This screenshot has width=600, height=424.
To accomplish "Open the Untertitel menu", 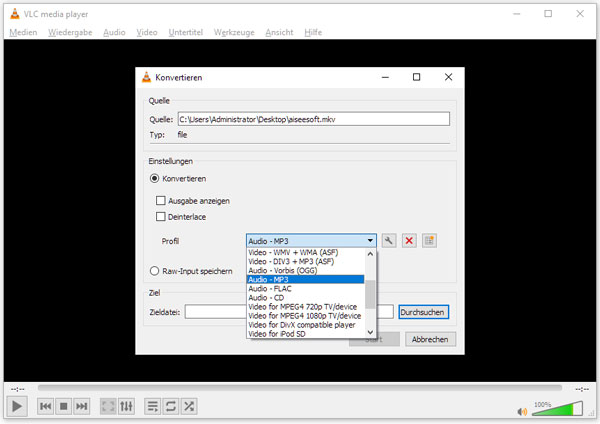I will (x=186, y=32).
